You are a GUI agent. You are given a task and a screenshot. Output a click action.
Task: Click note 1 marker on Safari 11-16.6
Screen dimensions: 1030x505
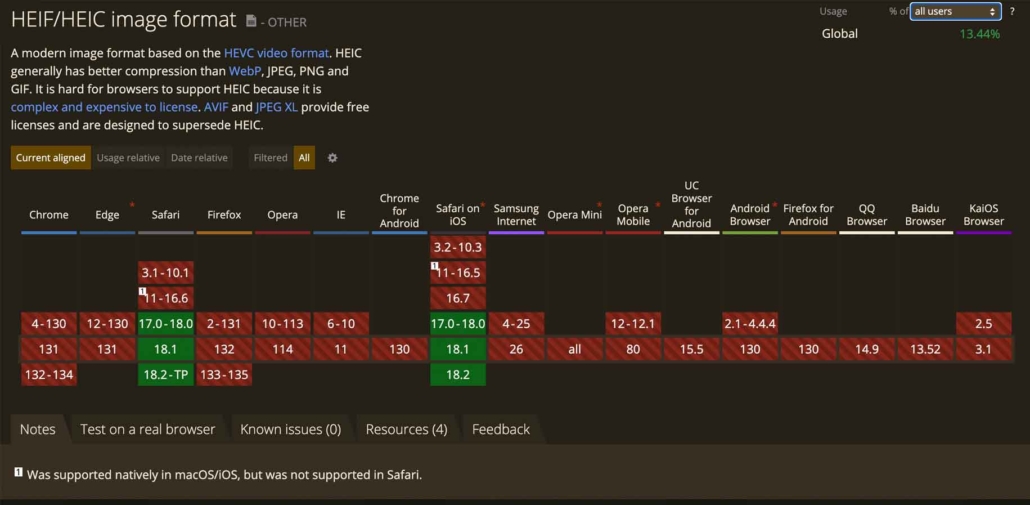(143, 292)
